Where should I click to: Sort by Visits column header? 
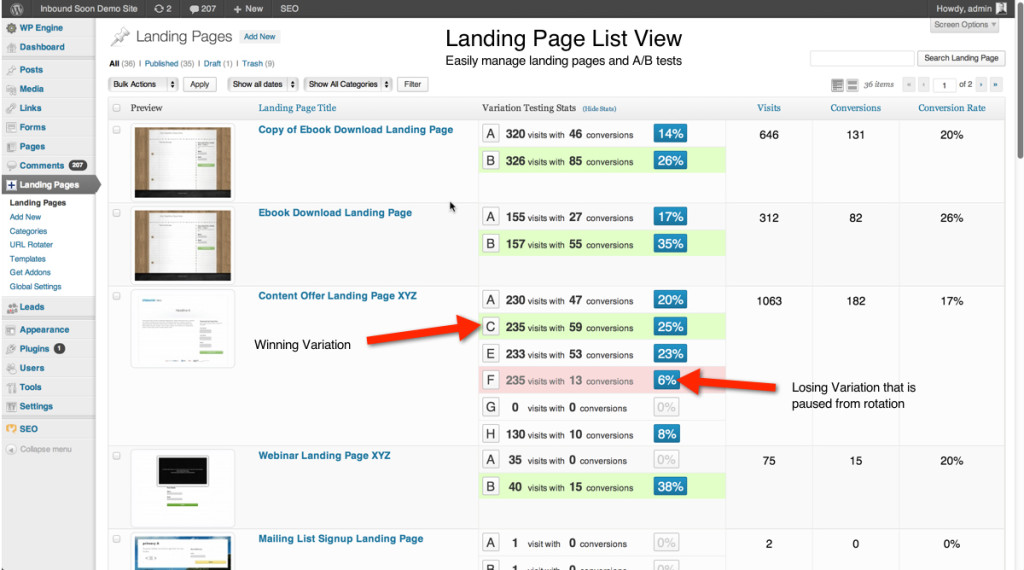pyautogui.click(x=769, y=108)
